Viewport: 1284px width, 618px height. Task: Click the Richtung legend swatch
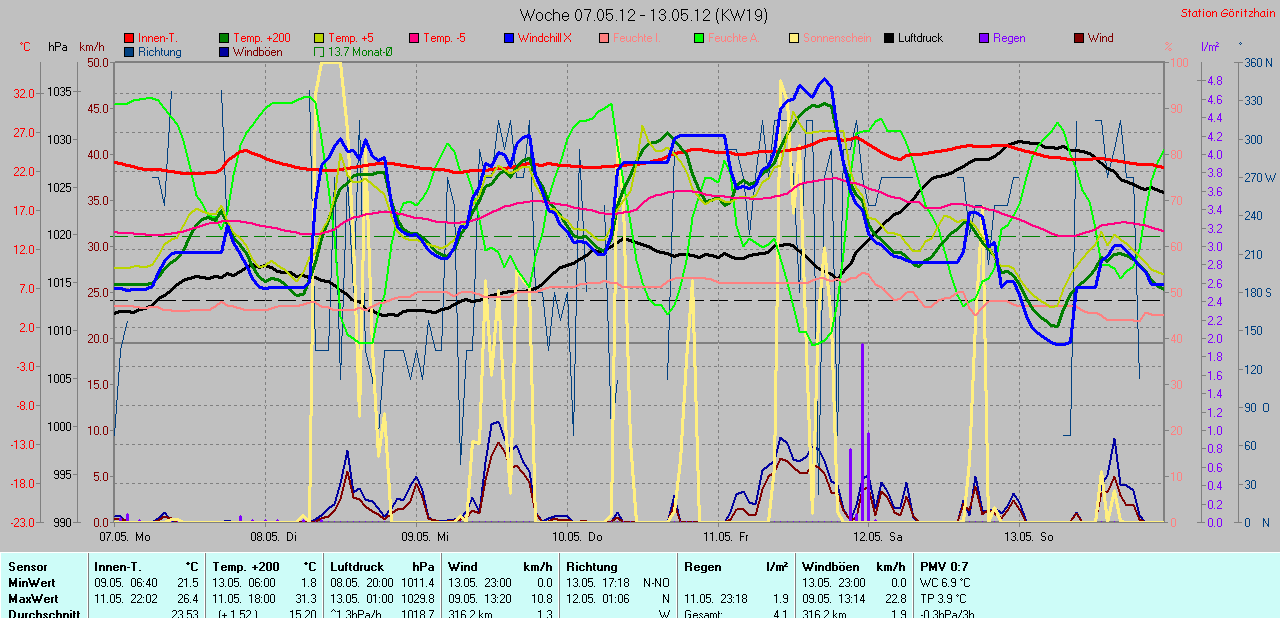(x=129, y=52)
